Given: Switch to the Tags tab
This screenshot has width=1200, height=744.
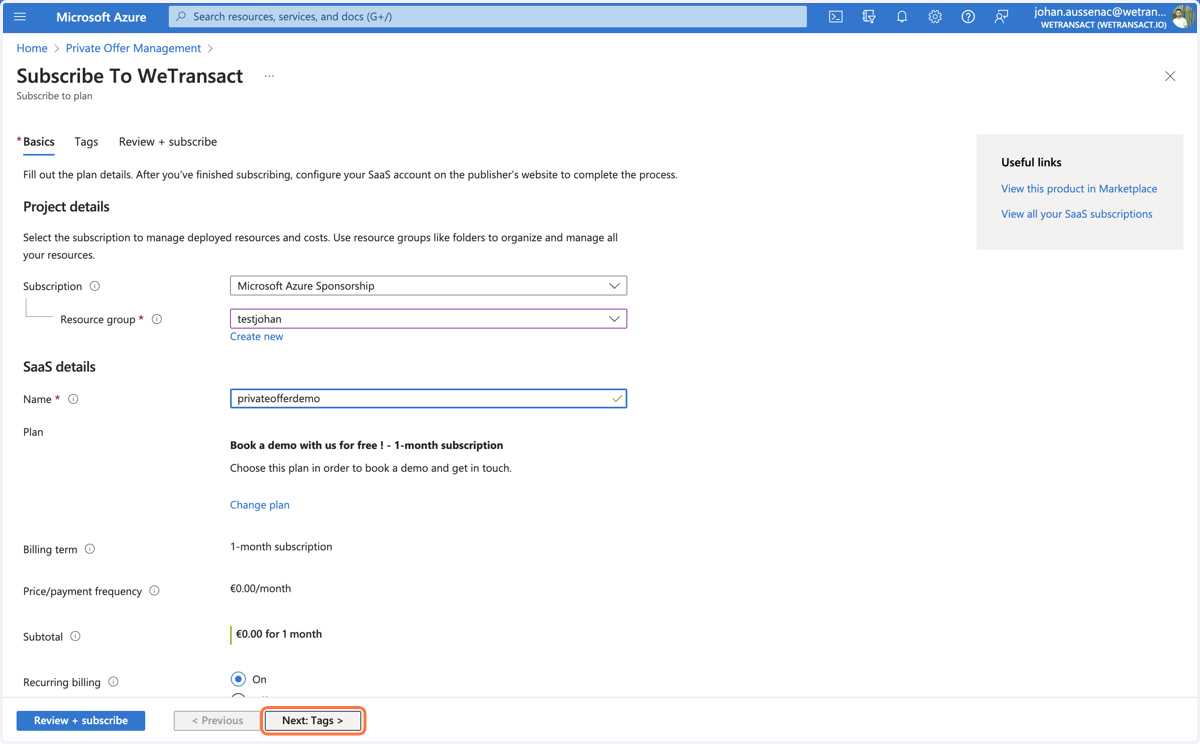Looking at the screenshot, I should point(86,142).
